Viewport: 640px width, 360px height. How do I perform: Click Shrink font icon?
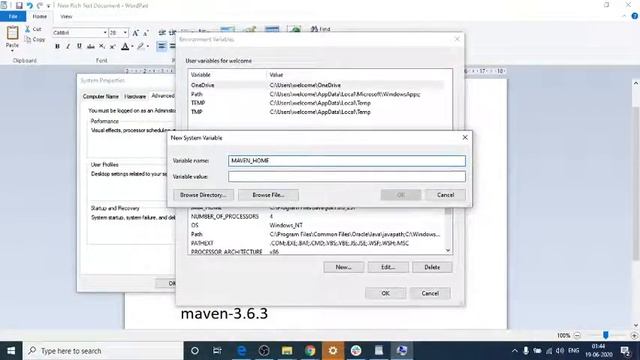point(146,33)
